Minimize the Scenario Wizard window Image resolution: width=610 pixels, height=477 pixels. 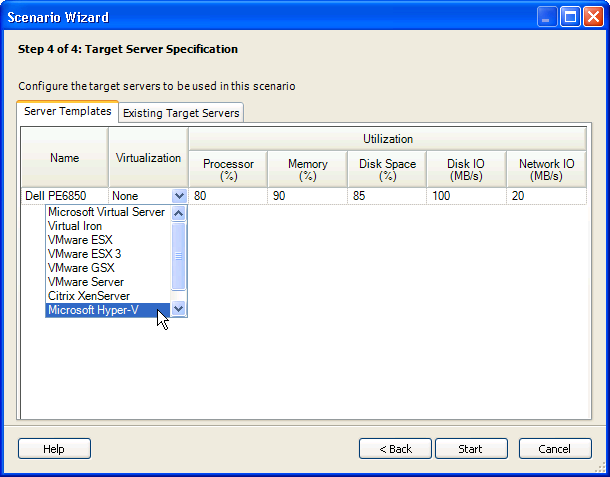547,17
